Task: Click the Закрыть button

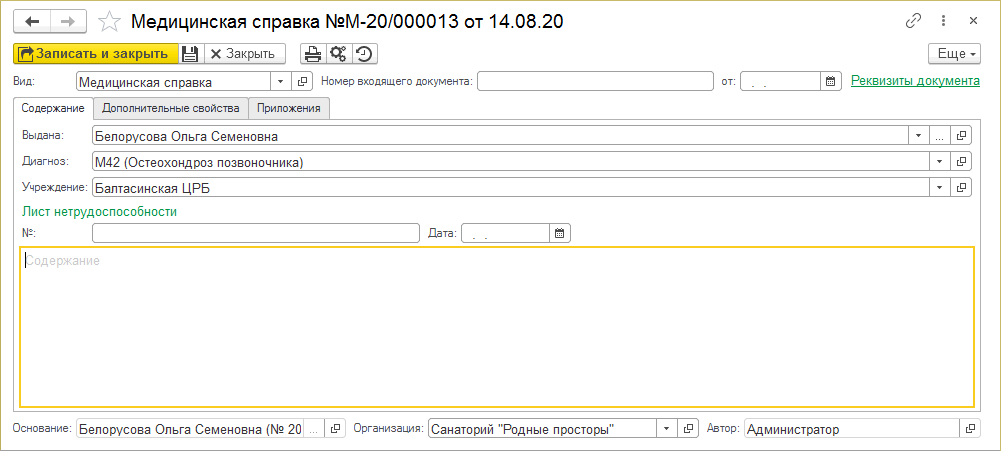Action: tap(244, 54)
